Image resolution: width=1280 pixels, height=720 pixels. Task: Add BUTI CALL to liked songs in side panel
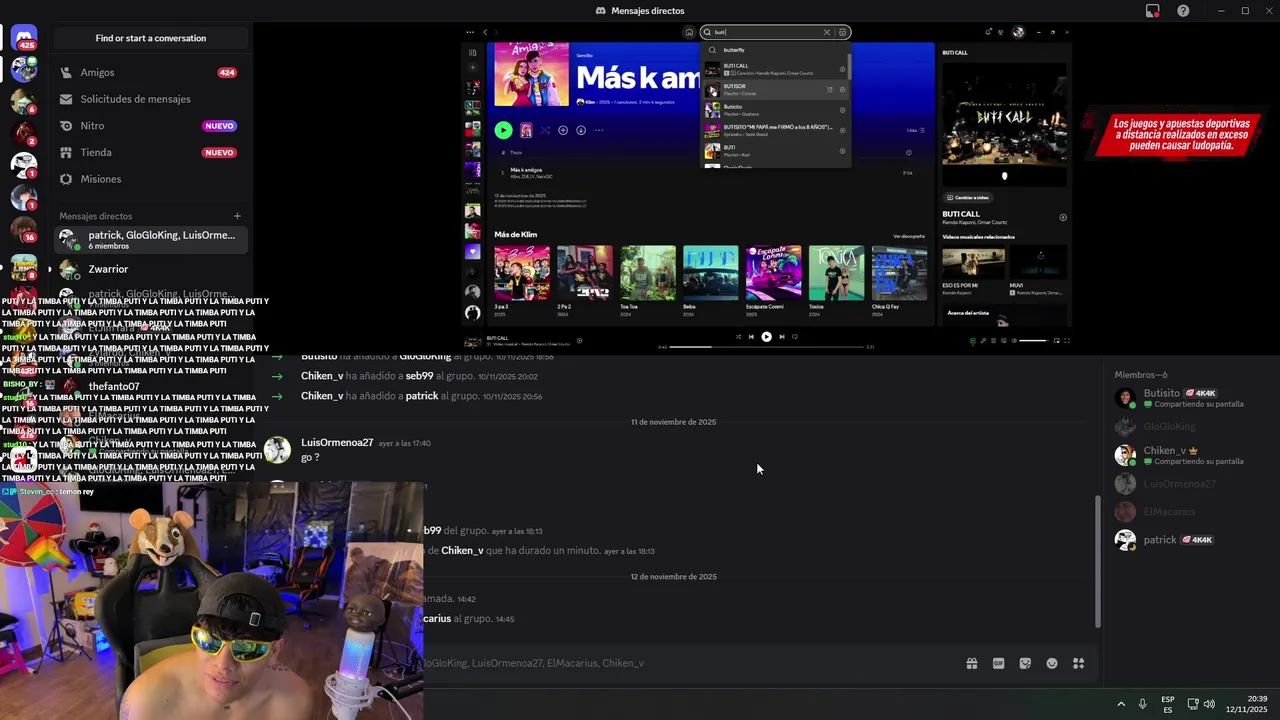click(x=1063, y=217)
